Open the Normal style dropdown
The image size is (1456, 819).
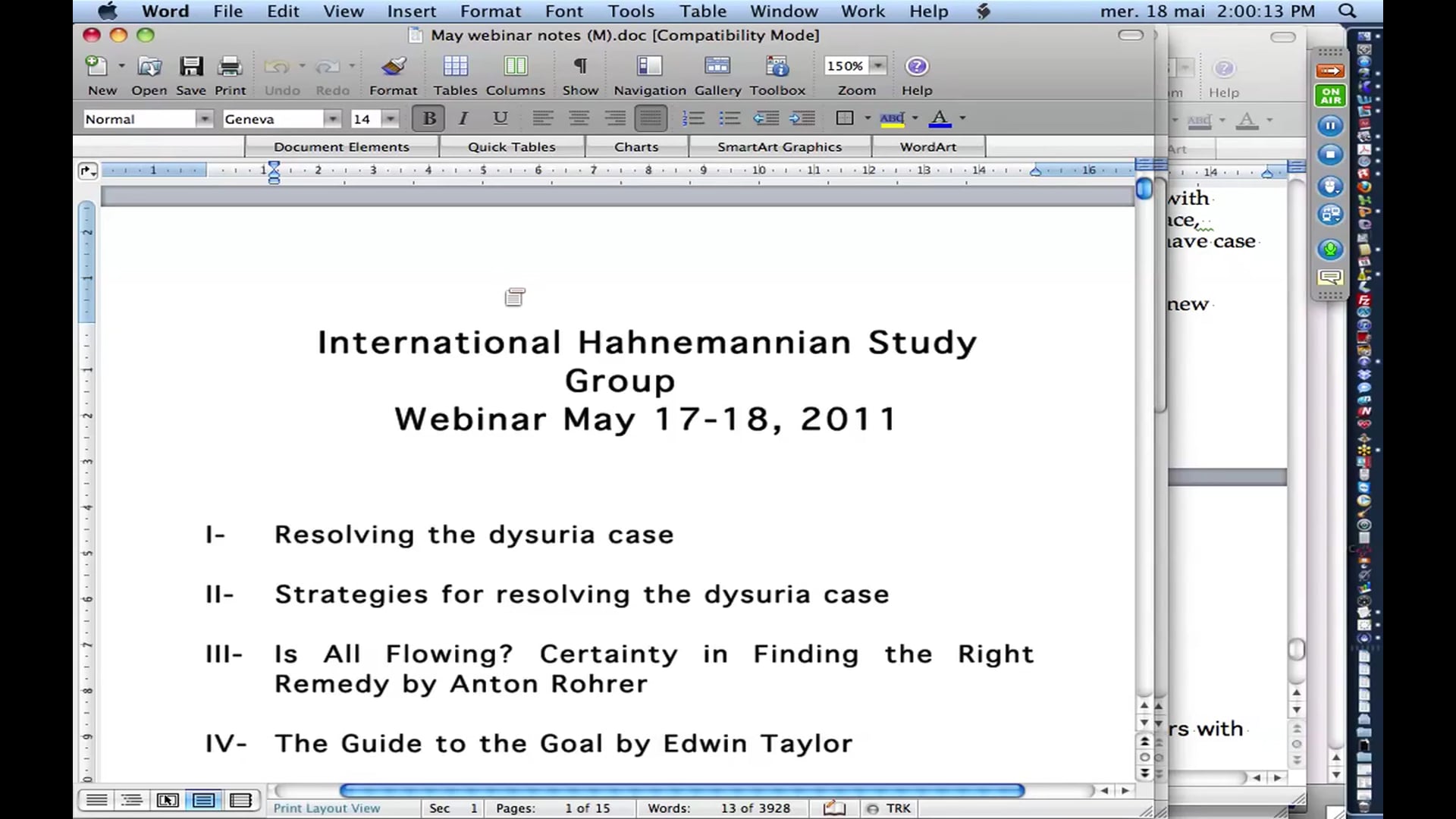pos(203,118)
